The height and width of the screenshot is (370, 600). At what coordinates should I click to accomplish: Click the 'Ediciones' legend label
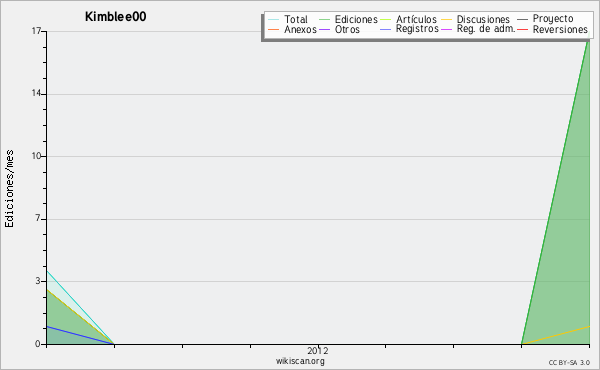[356, 19]
